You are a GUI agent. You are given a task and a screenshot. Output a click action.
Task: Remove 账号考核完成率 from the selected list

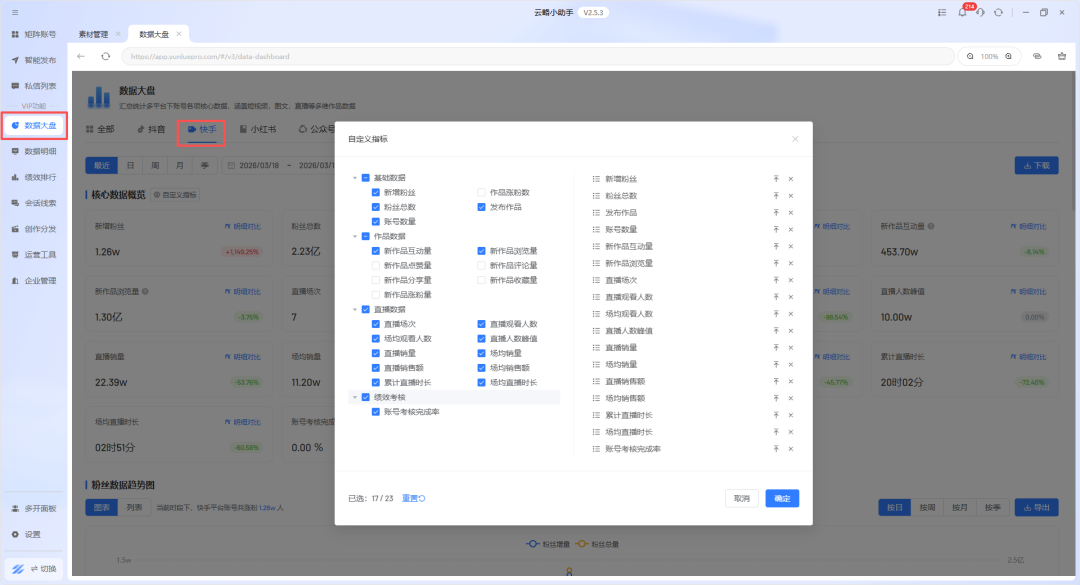(x=790, y=449)
